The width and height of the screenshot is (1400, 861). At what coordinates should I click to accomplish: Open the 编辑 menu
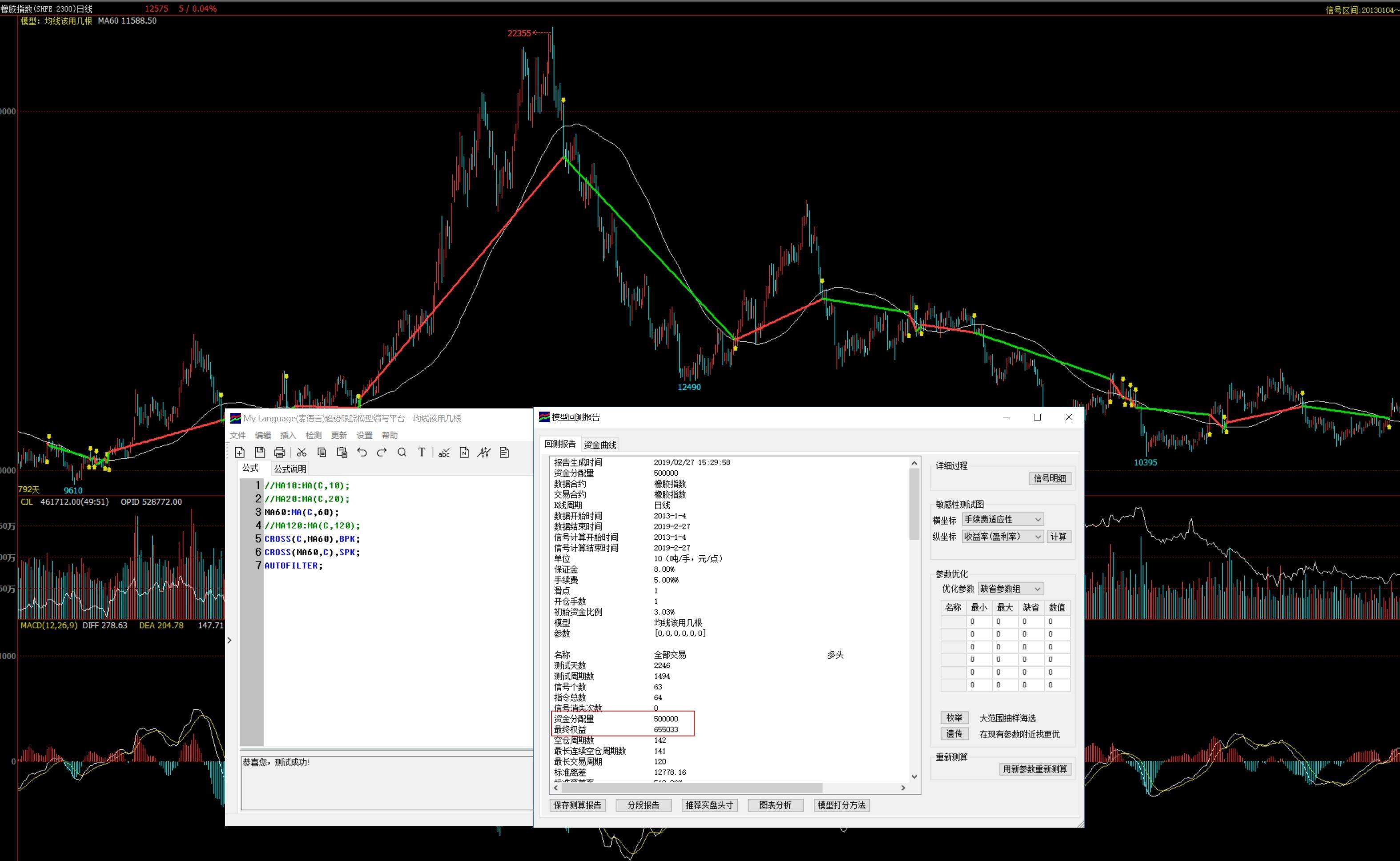tap(263, 435)
